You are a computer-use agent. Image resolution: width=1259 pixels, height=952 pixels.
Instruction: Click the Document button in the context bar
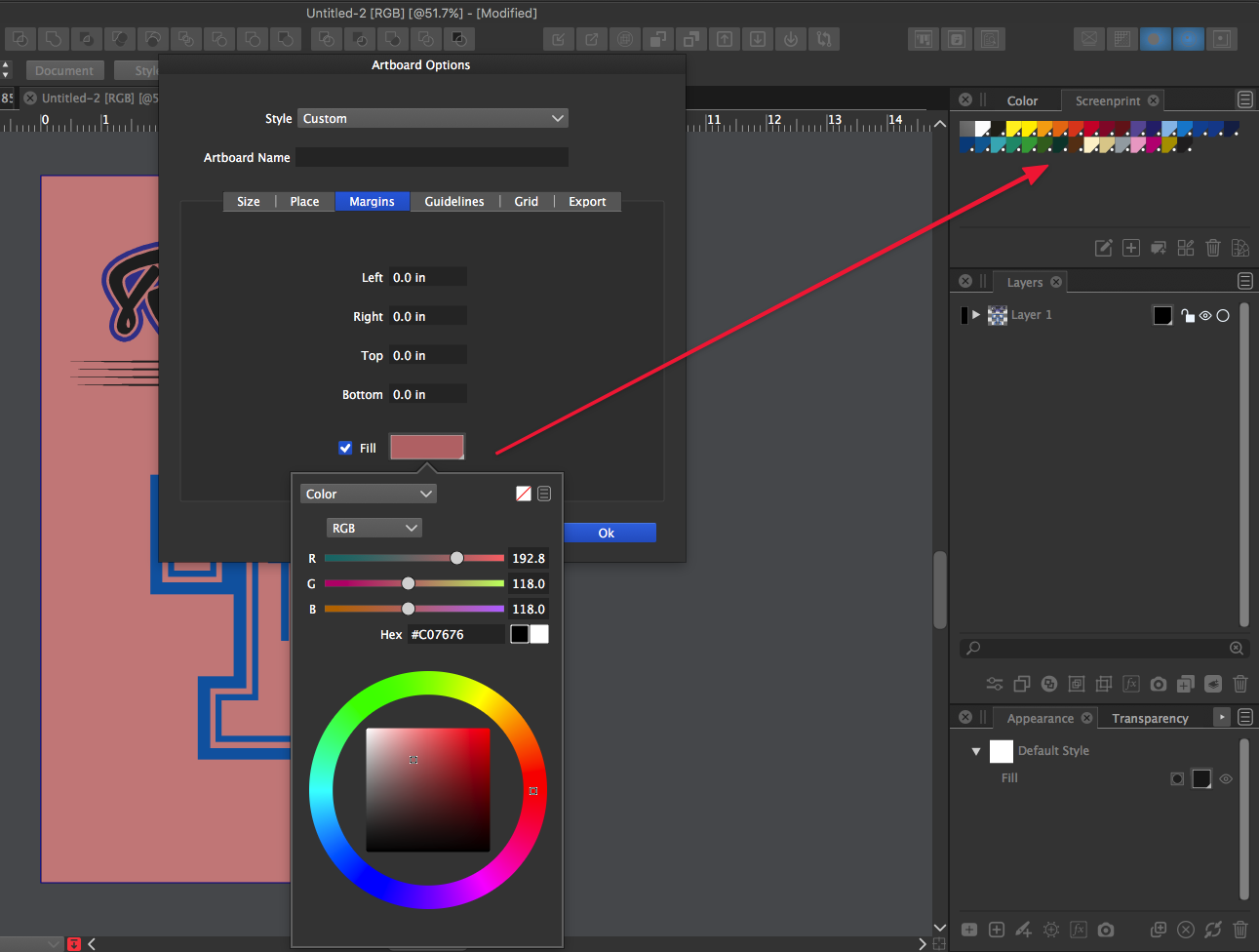64,70
